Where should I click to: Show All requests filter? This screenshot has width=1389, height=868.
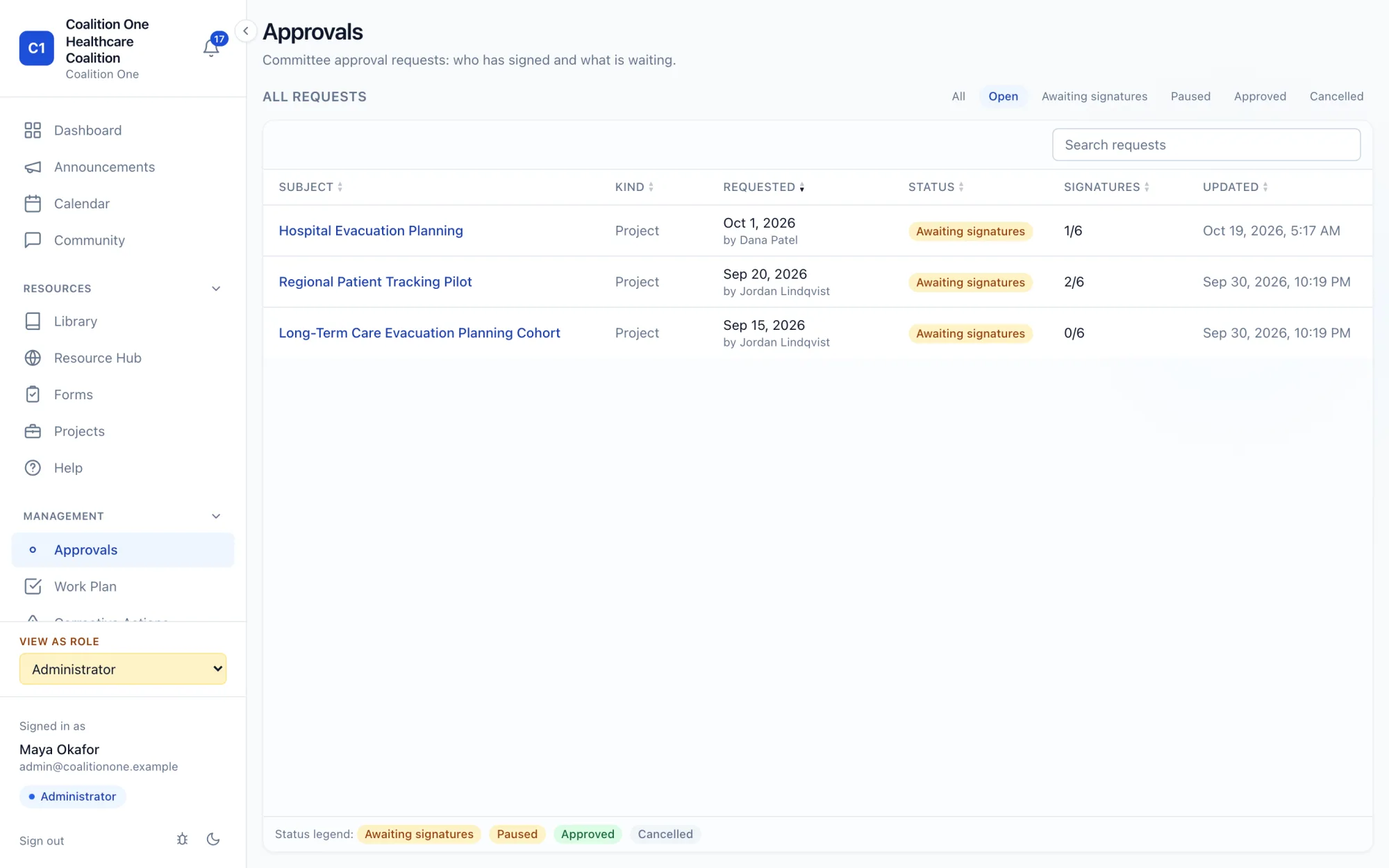tap(958, 97)
